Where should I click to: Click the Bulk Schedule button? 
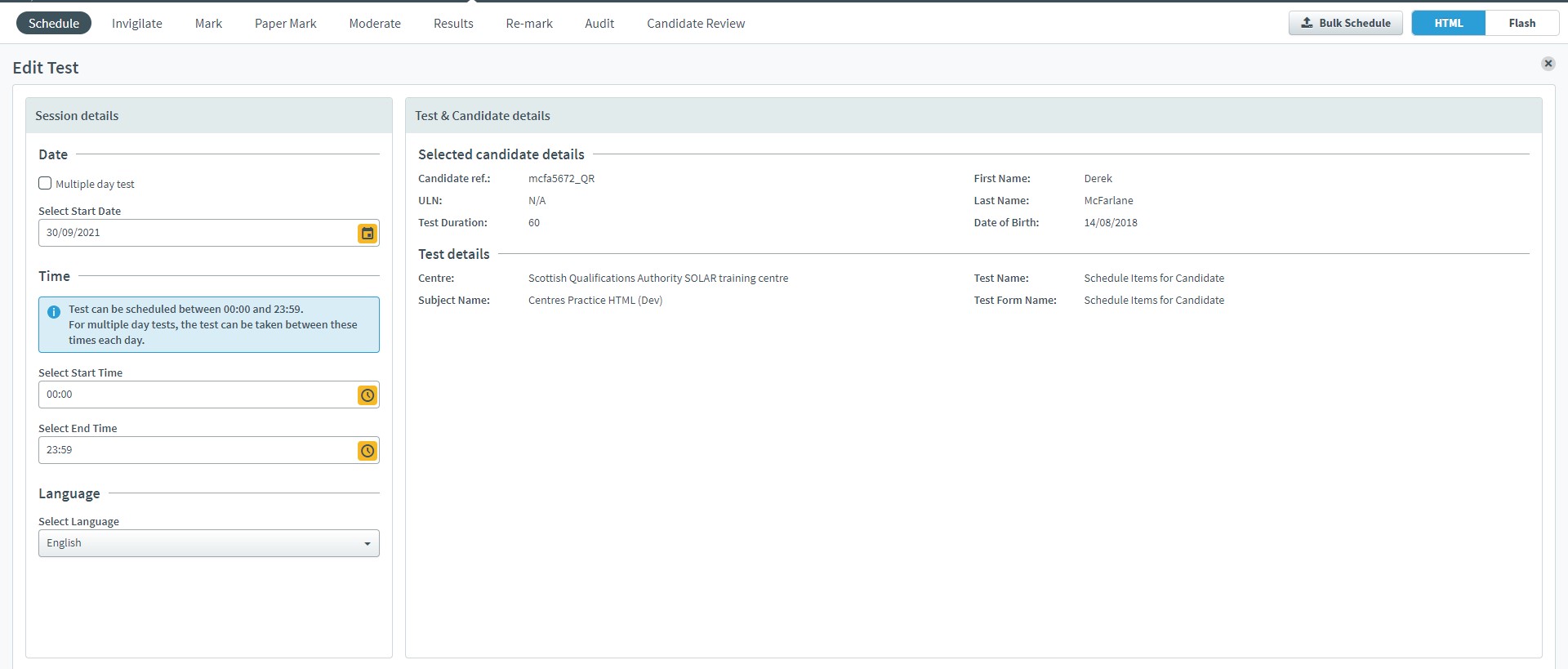pos(1345,23)
